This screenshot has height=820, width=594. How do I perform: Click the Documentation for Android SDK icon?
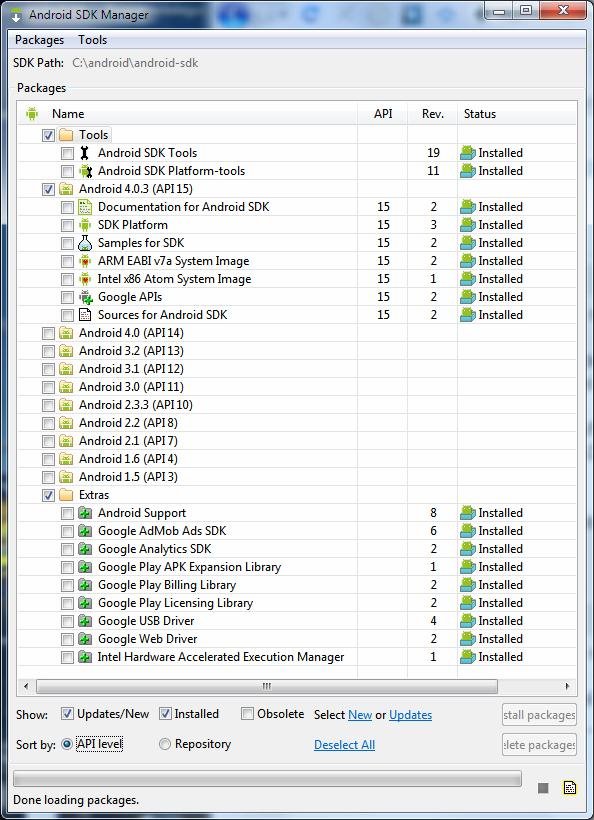coord(85,207)
